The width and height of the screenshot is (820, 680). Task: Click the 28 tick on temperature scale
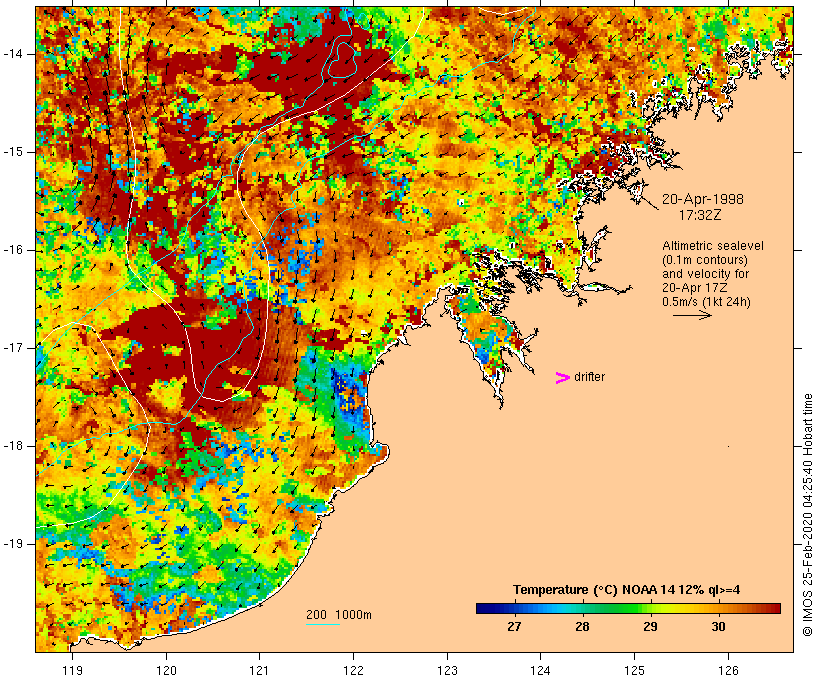click(582, 626)
